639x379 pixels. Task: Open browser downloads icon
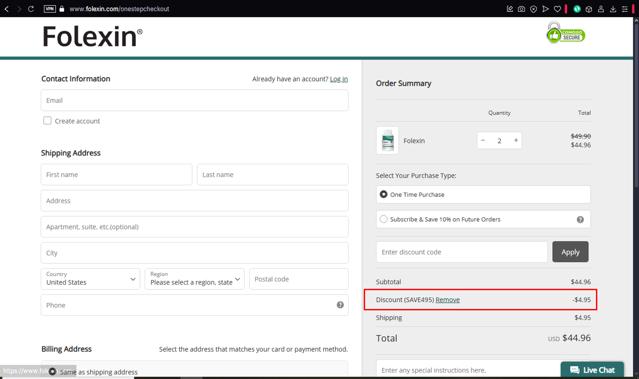(613, 9)
